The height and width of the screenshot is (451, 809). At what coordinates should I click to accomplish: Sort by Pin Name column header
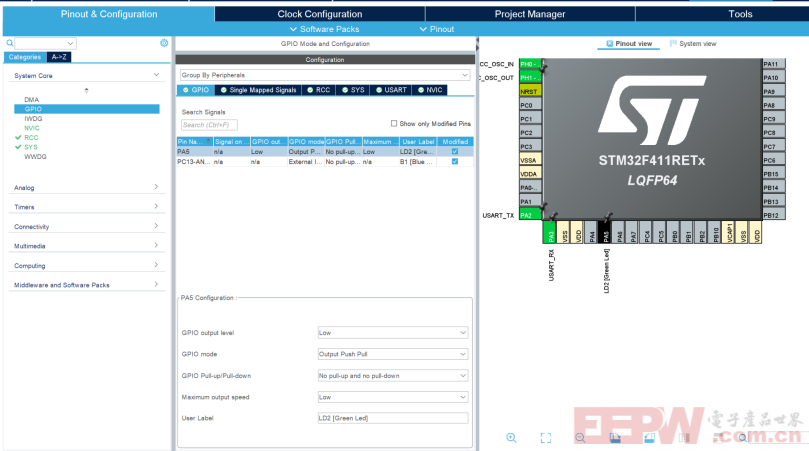(x=195, y=141)
